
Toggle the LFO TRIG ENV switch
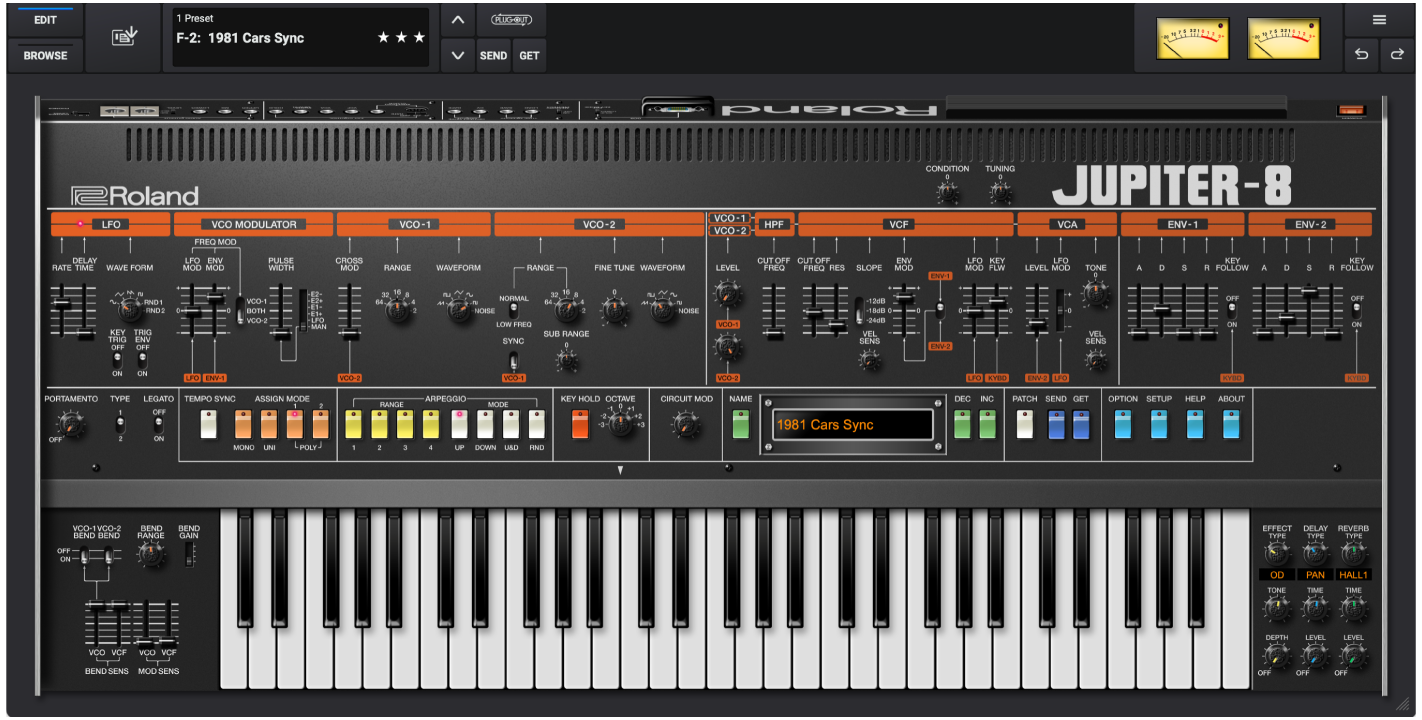coord(142,360)
